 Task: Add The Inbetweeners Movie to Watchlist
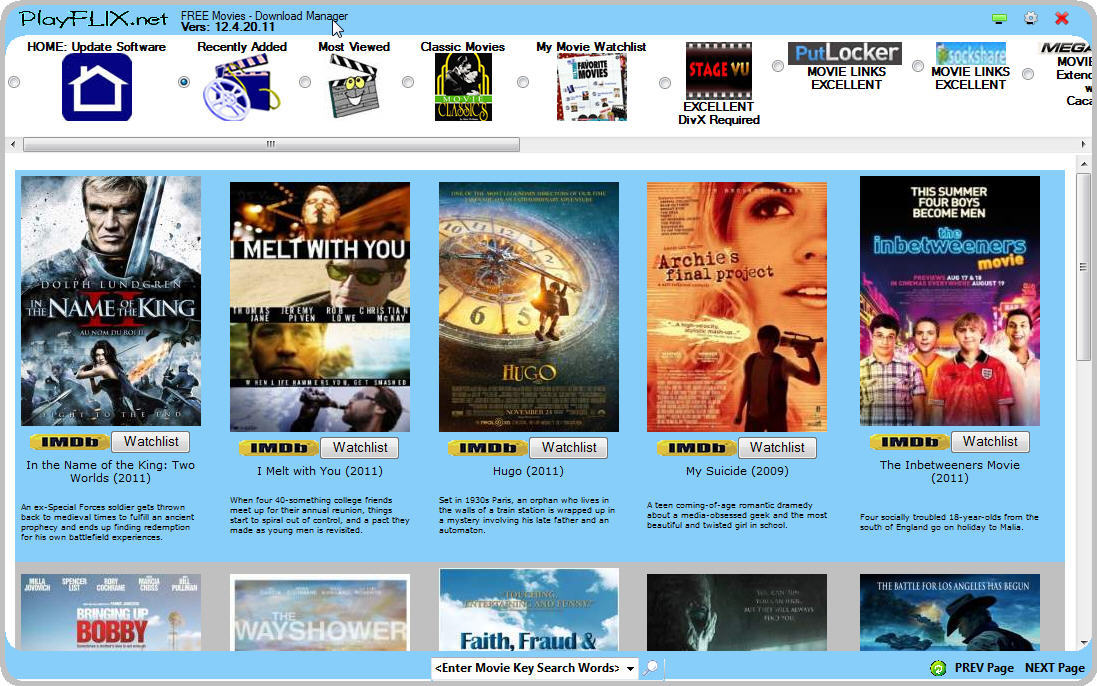click(x=990, y=441)
